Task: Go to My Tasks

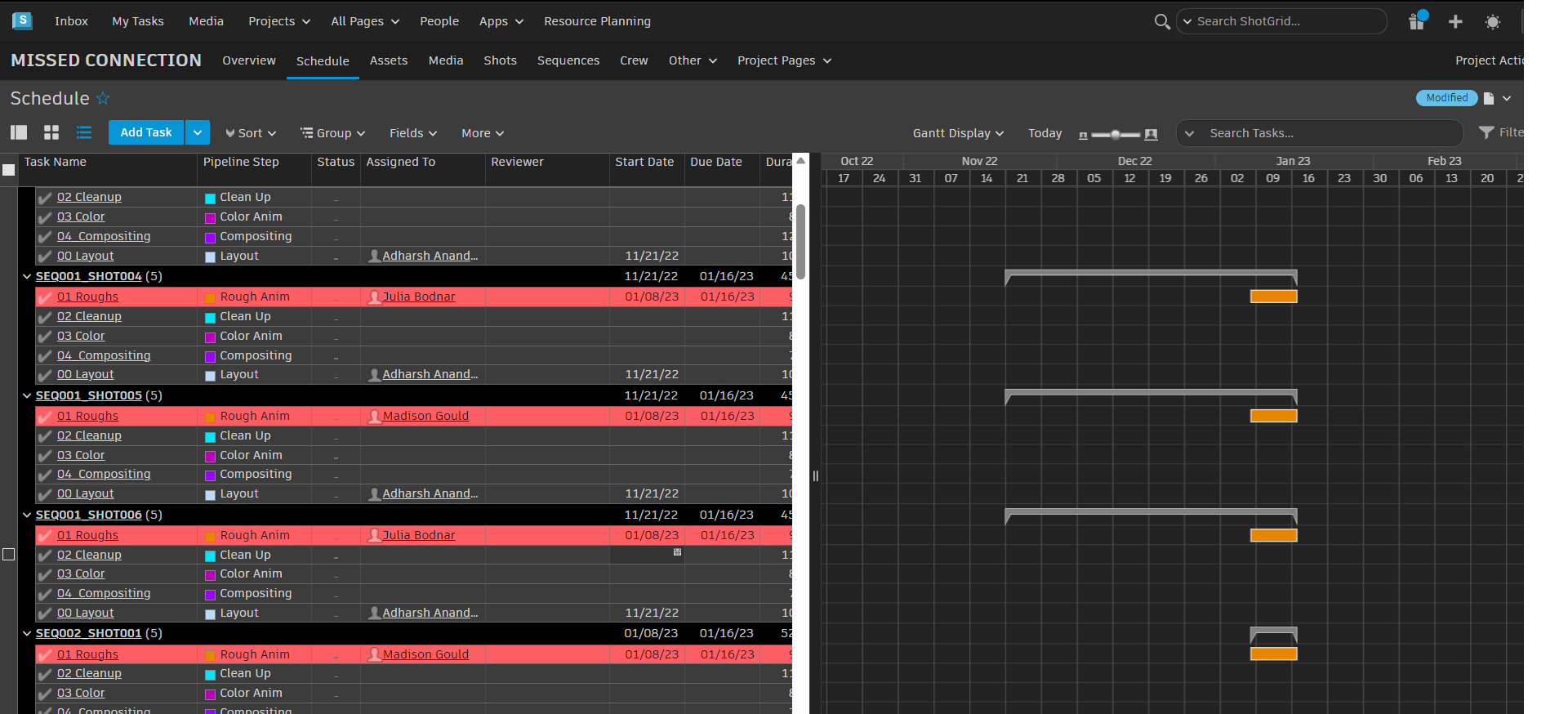Action: (x=138, y=21)
